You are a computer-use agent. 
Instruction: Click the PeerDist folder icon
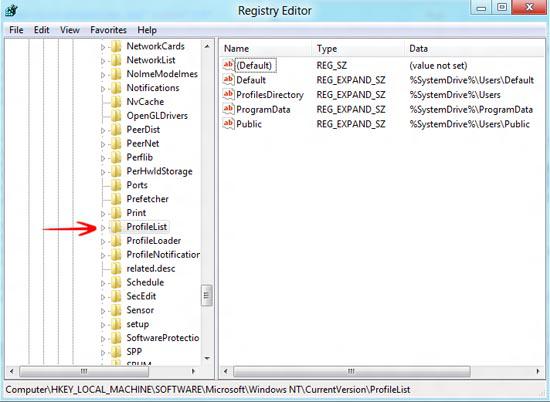pyautogui.click(x=116, y=130)
